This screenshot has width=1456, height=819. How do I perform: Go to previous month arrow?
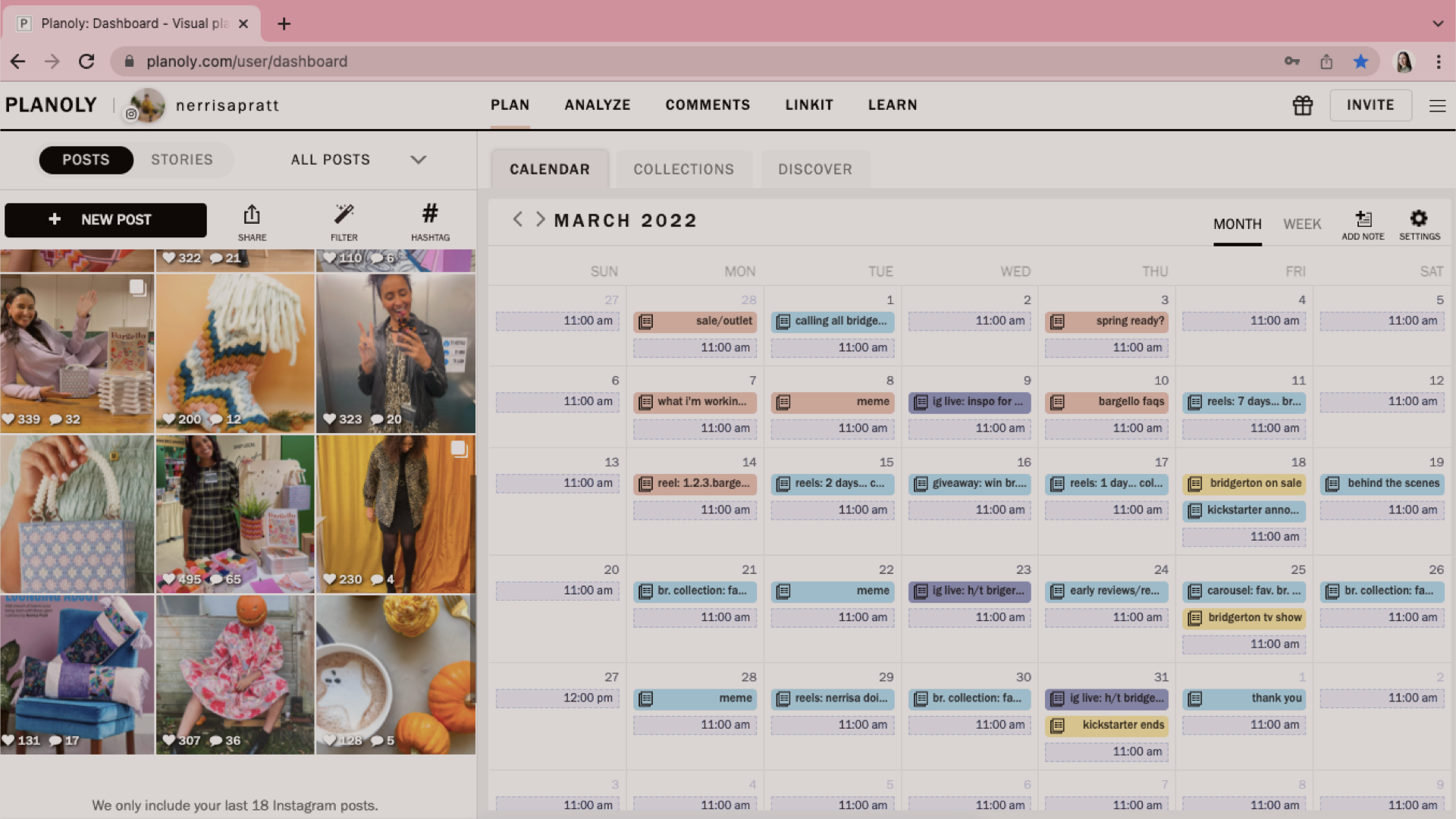pos(517,220)
